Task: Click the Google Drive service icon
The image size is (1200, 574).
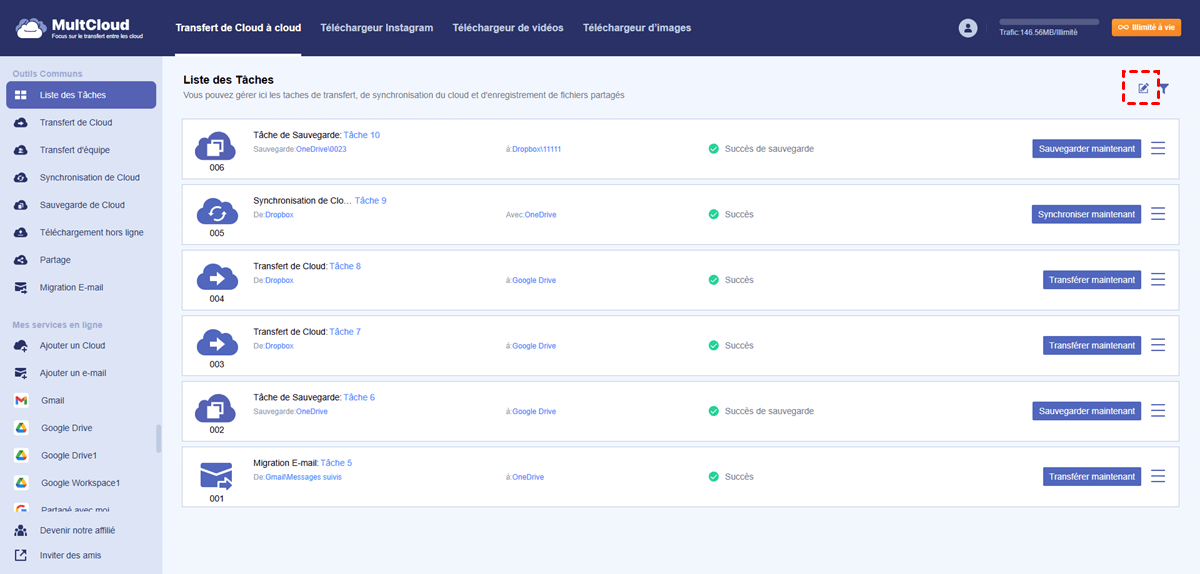Action: pyautogui.click(x=21, y=428)
